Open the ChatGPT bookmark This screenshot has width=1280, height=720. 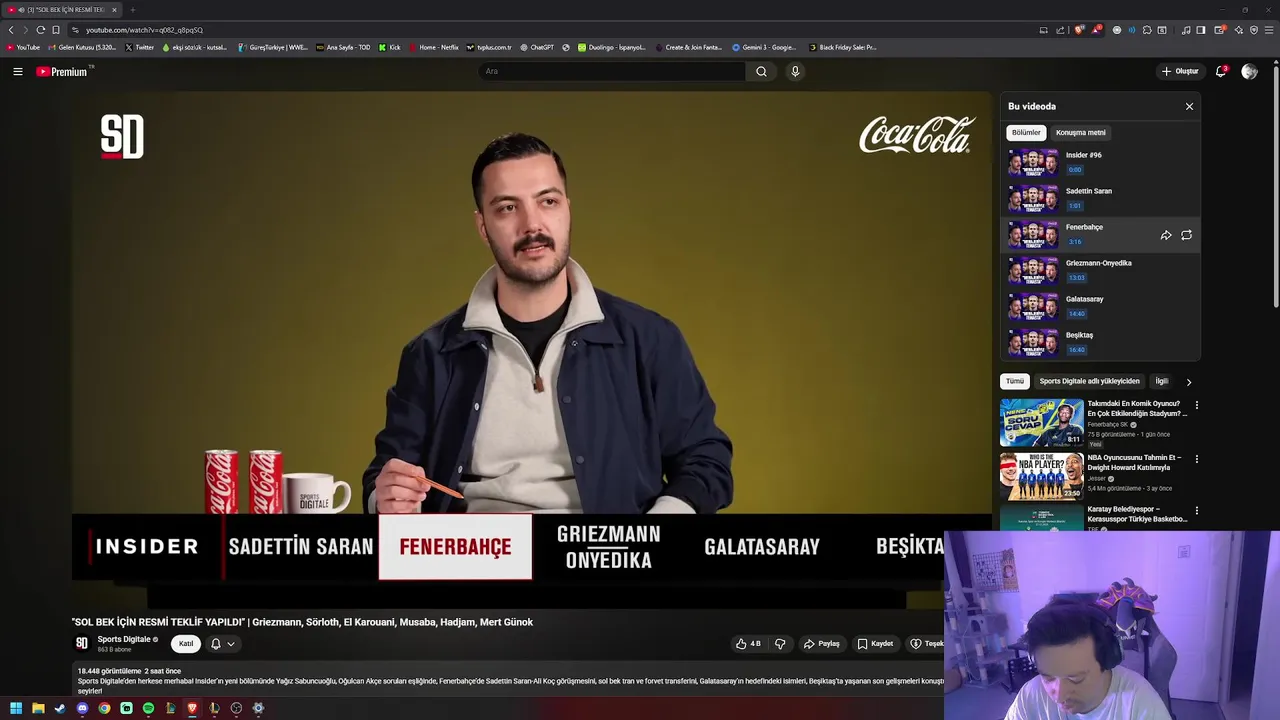pos(536,47)
